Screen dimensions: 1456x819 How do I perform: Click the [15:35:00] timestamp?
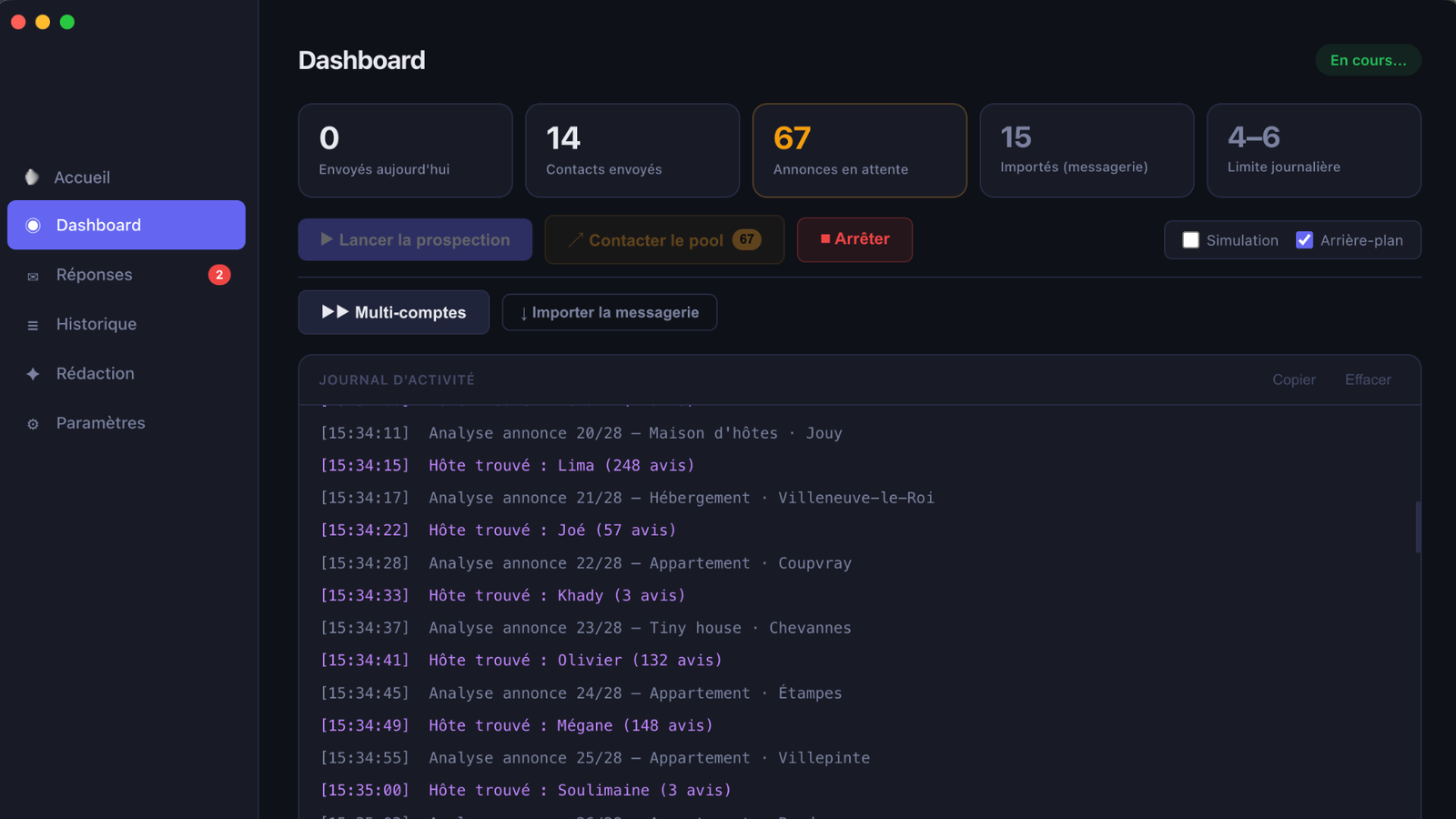pos(365,790)
